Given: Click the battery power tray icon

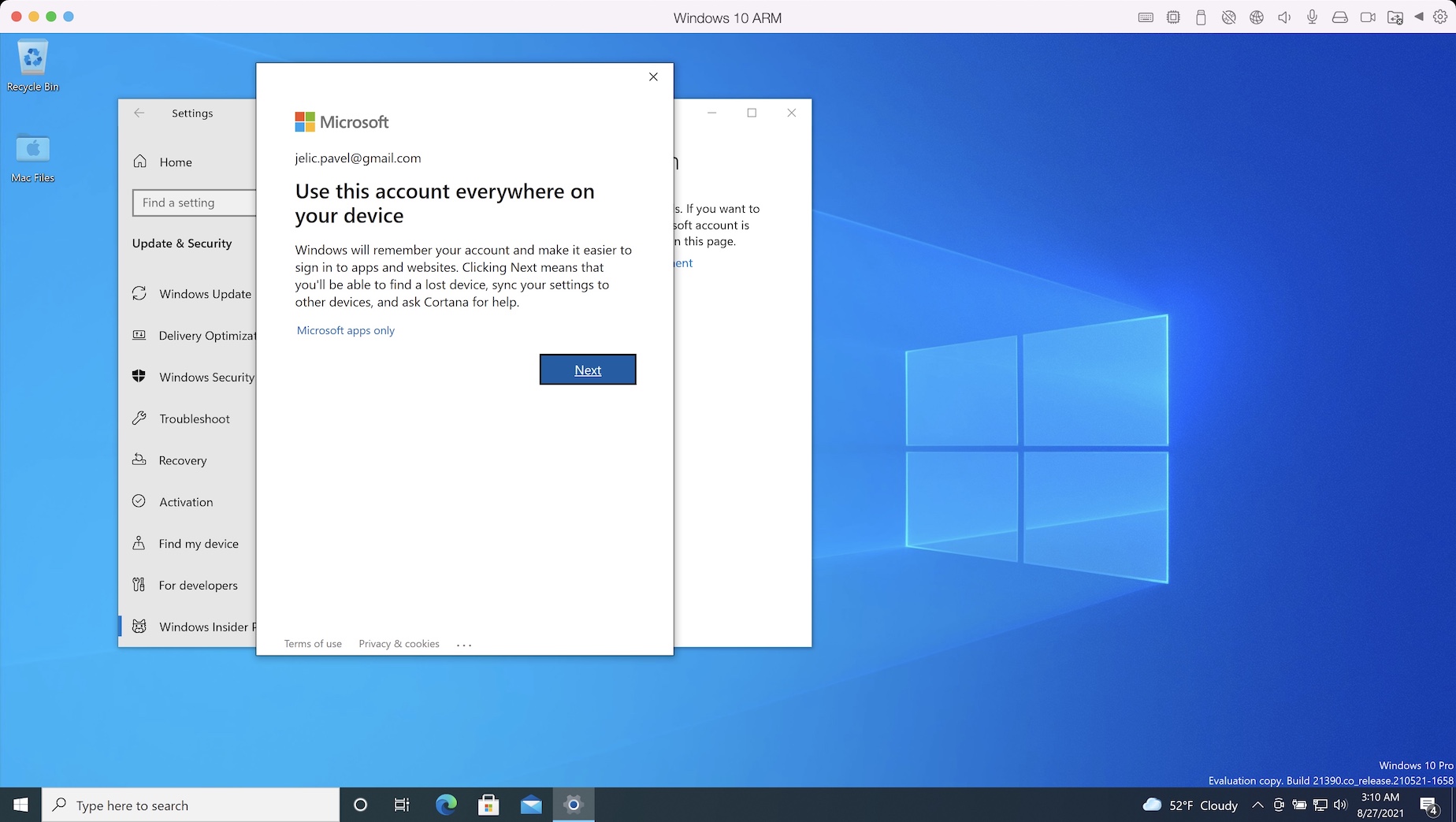Looking at the screenshot, I should click(x=1299, y=805).
